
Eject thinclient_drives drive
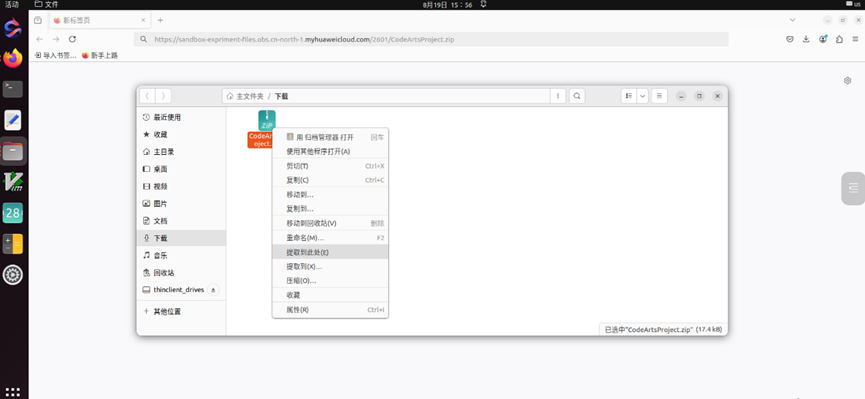213,290
